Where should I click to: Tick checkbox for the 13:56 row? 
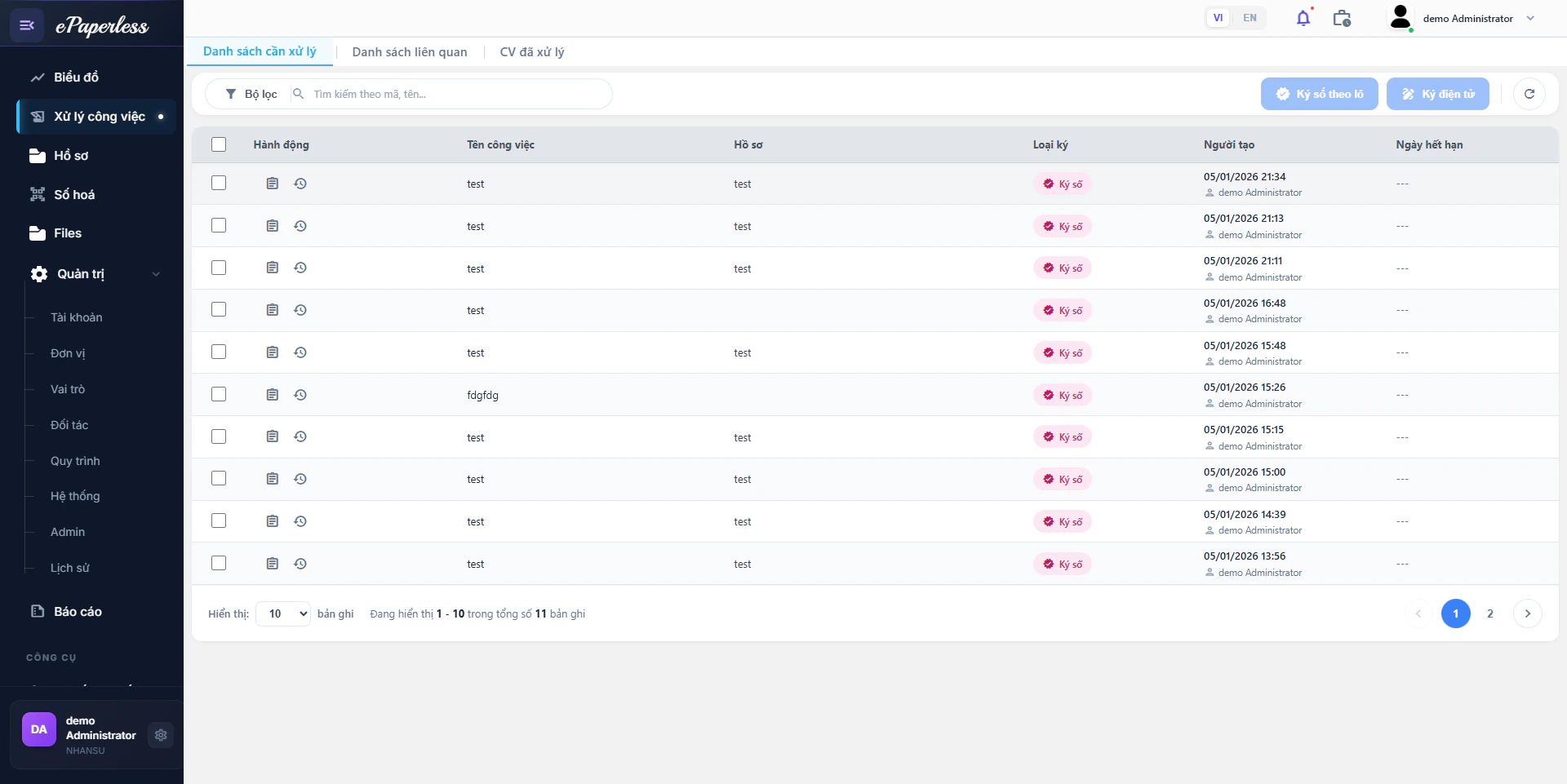(219, 563)
